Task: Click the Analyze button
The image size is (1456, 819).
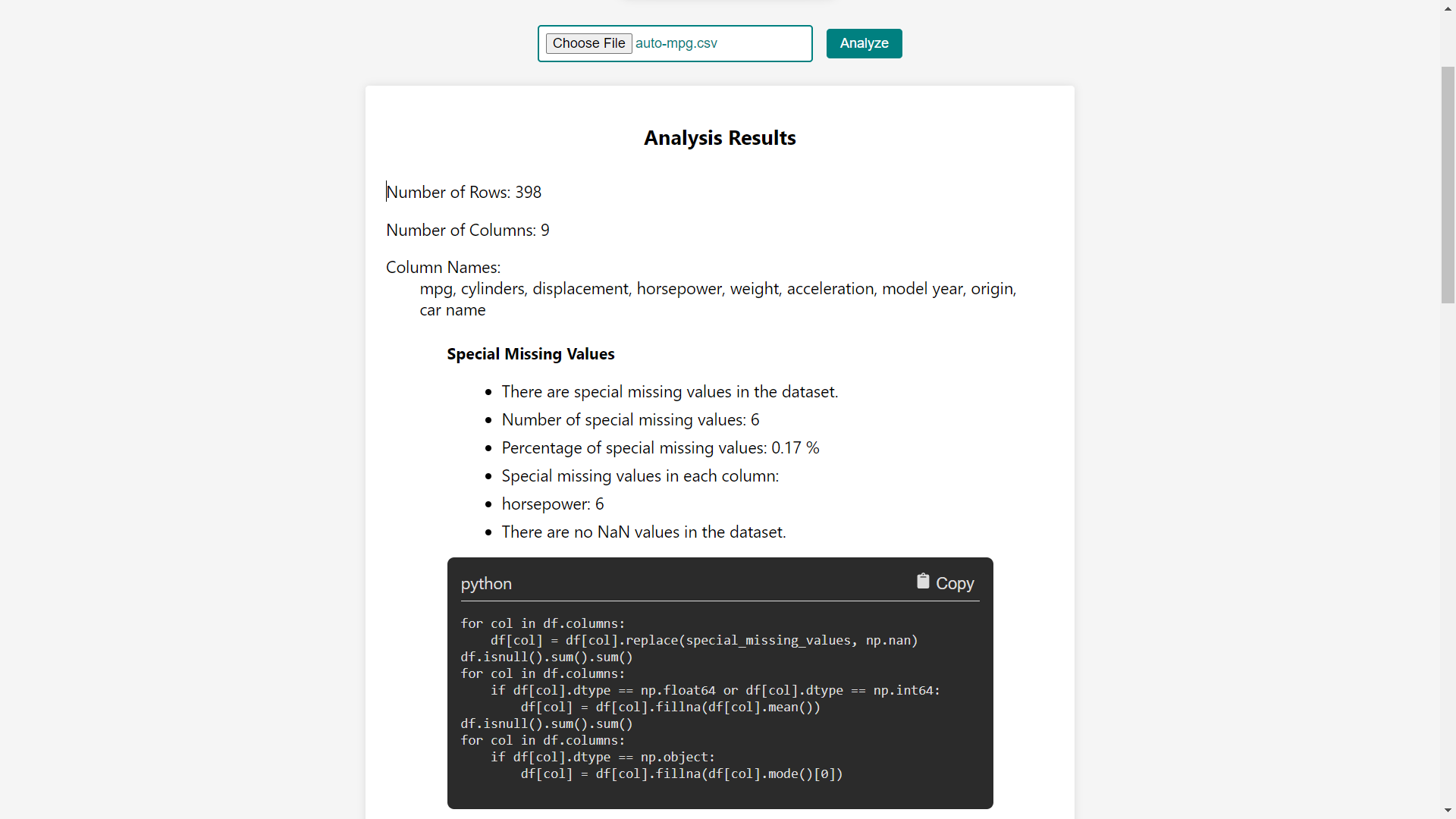Action: coord(864,43)
